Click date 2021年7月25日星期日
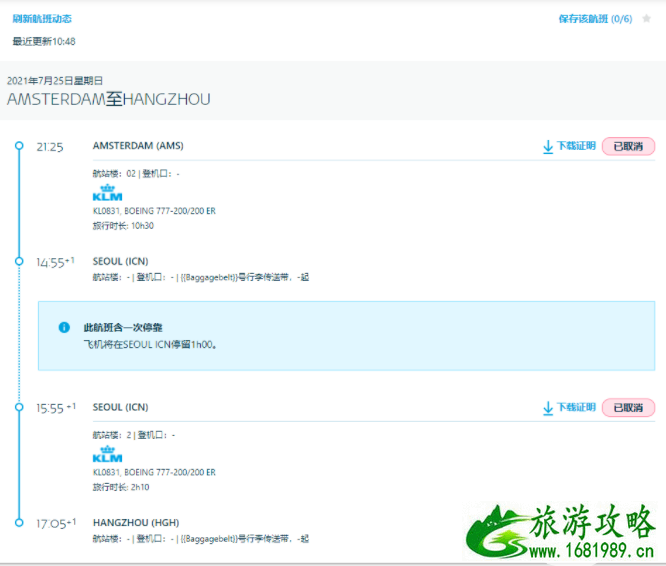The width and height of the screenshot is (666, 566). (x=55, y=81)
